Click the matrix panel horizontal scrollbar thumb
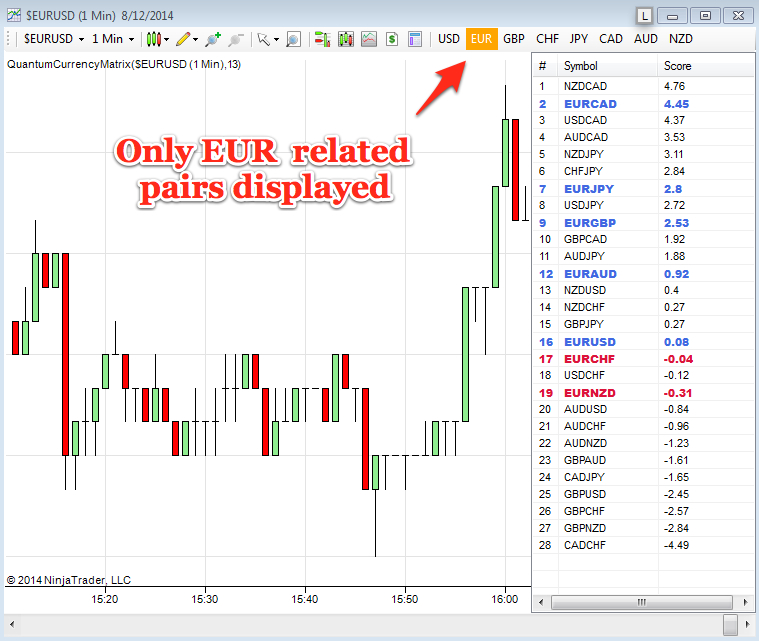 [x=642, y=602]
